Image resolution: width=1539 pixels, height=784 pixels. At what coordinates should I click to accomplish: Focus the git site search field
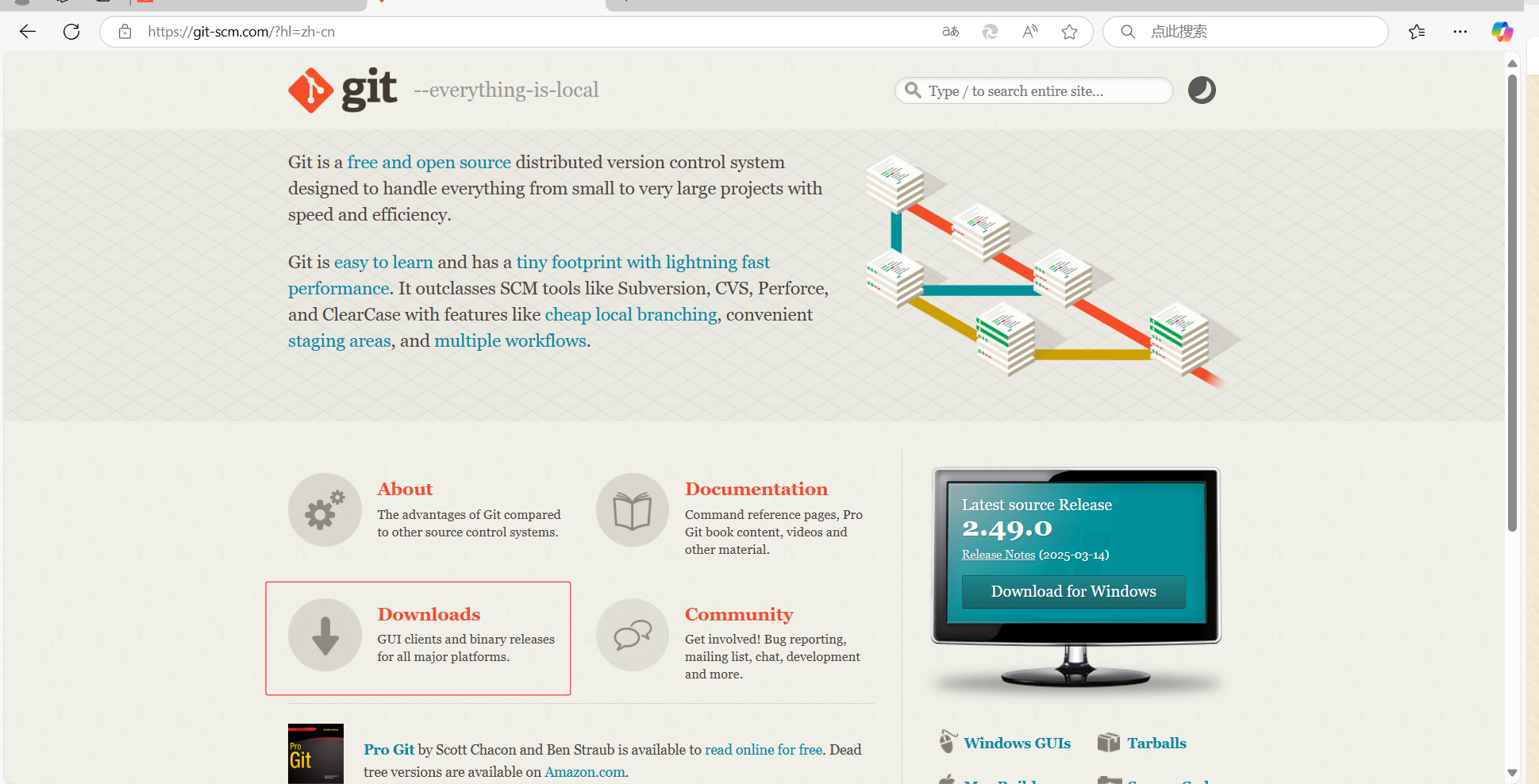1033,90
